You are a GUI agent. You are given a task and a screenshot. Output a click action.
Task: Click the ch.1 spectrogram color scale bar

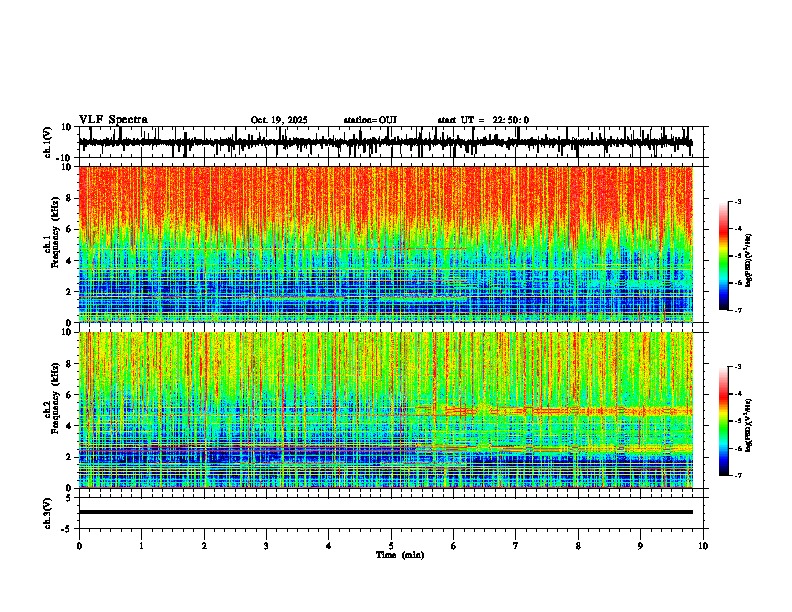coord(724,256)
